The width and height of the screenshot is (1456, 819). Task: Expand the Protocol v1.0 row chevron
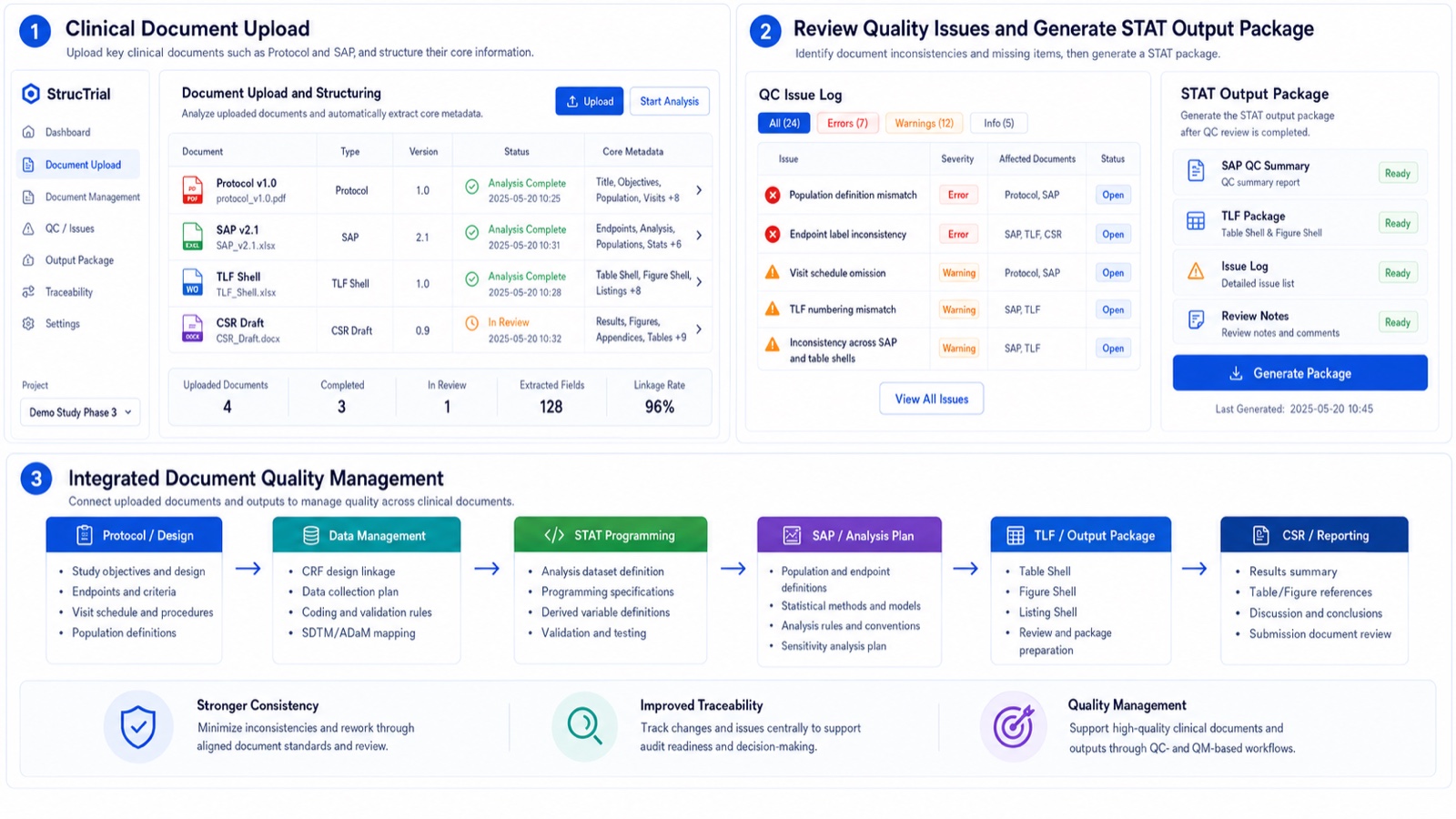tap(699, 190)
